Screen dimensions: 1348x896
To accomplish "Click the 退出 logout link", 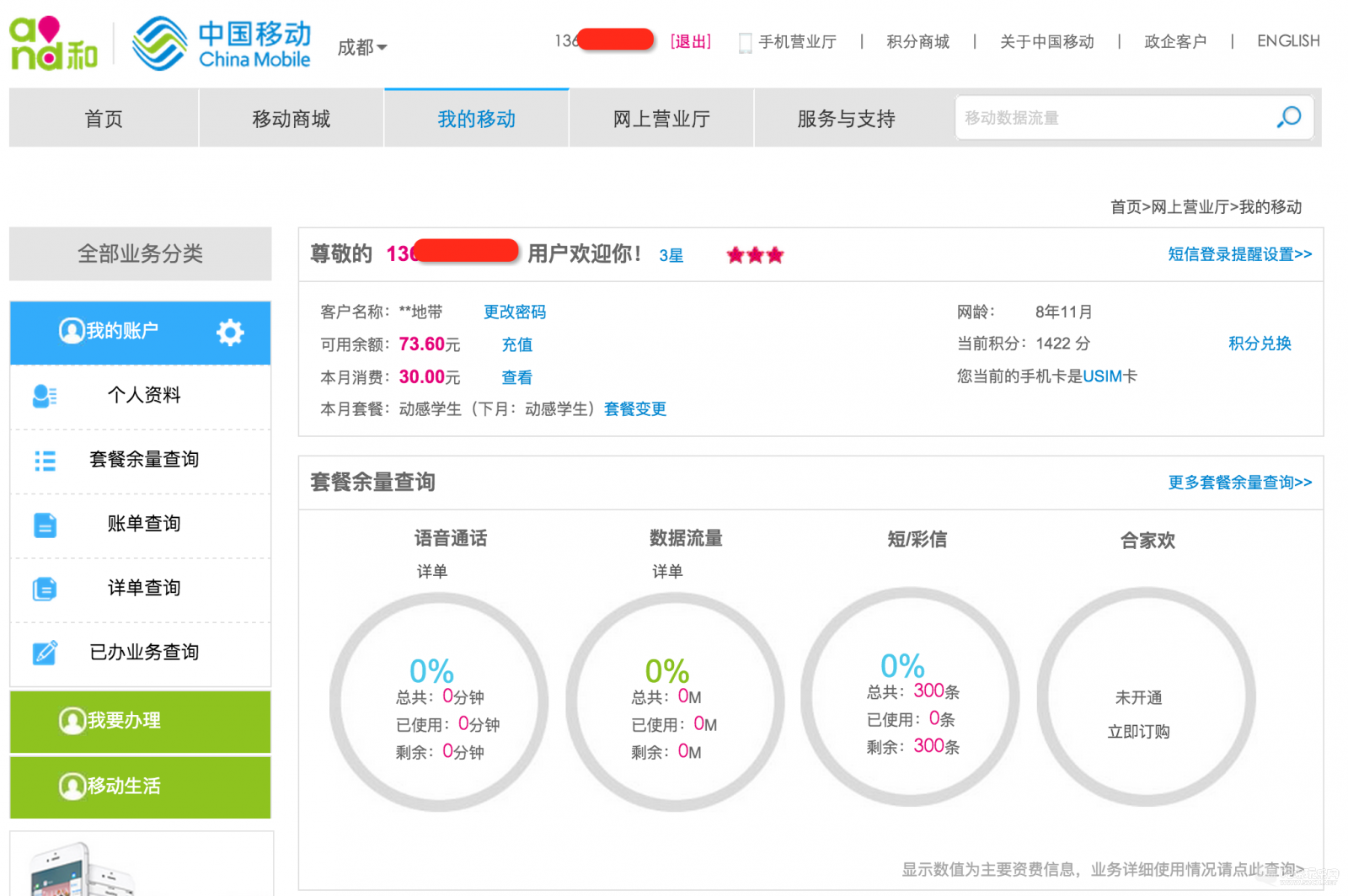I will pos(691,41).
